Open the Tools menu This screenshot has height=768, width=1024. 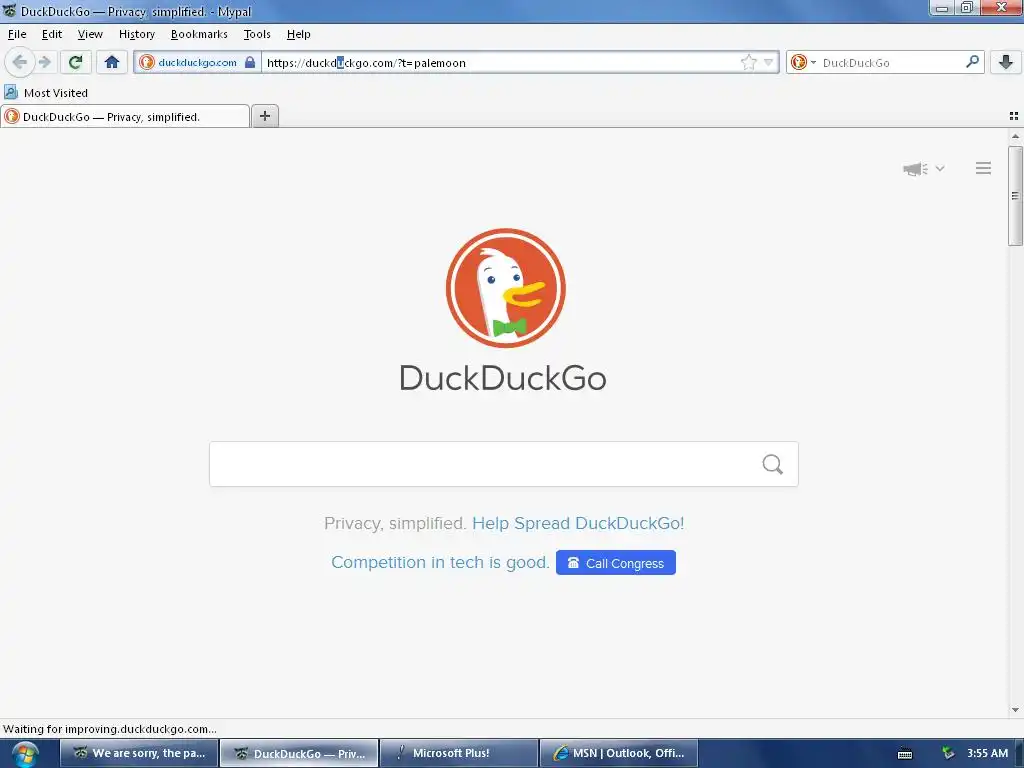pos(257,34)
